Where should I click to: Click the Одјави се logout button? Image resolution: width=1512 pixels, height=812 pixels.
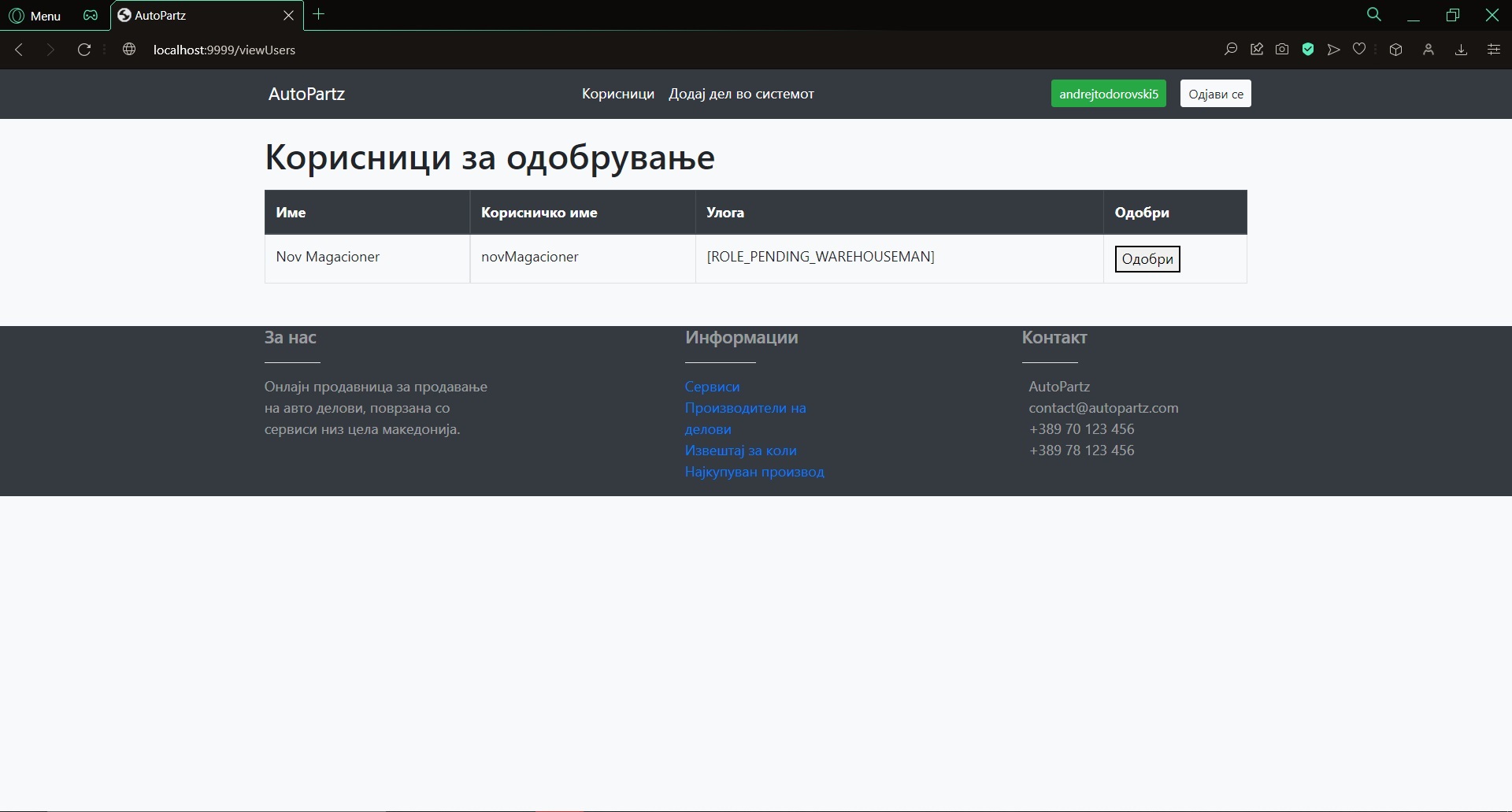1215,94
